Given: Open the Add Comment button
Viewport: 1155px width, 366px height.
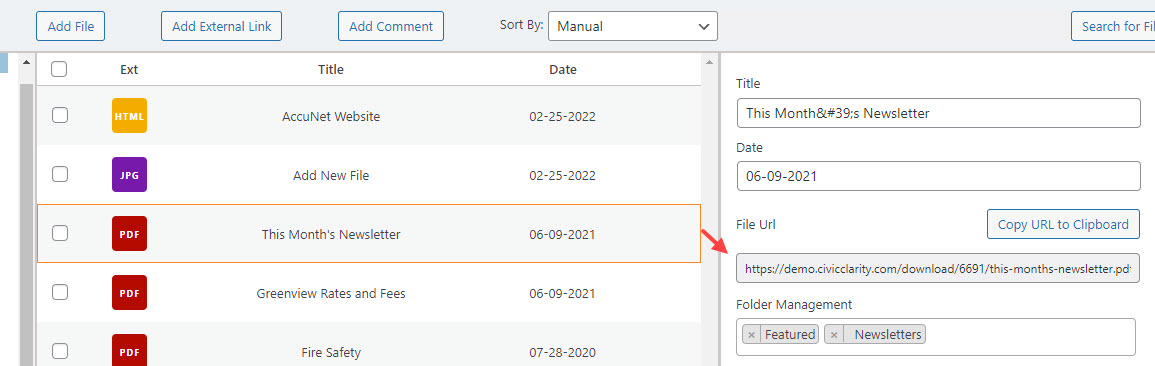Looking at the screenshot, I should tap(391, 27).
